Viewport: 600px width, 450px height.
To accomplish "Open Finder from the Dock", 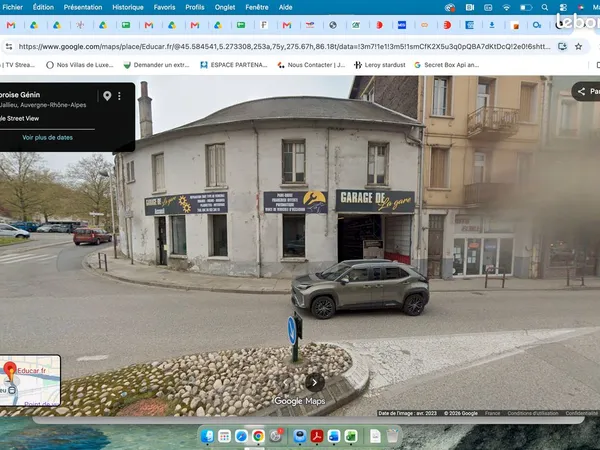I will [207, 436].
